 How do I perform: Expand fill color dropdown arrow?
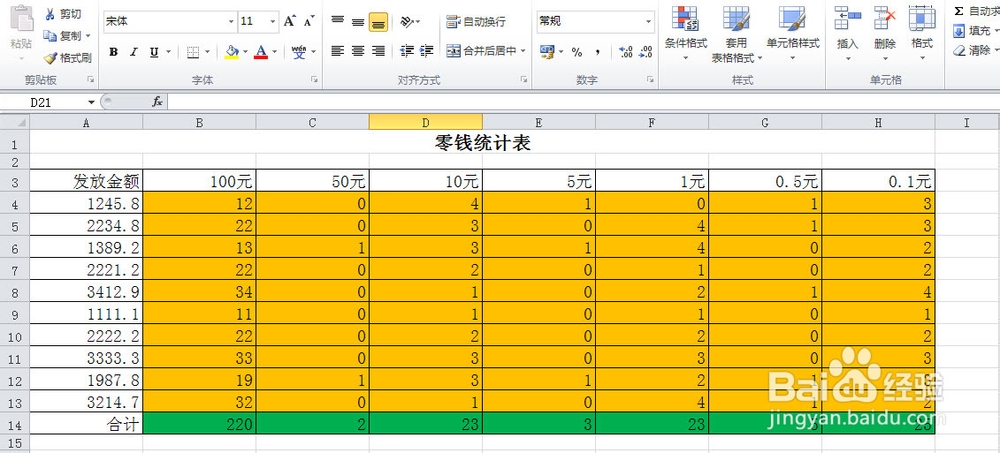(x=245, y=52)
